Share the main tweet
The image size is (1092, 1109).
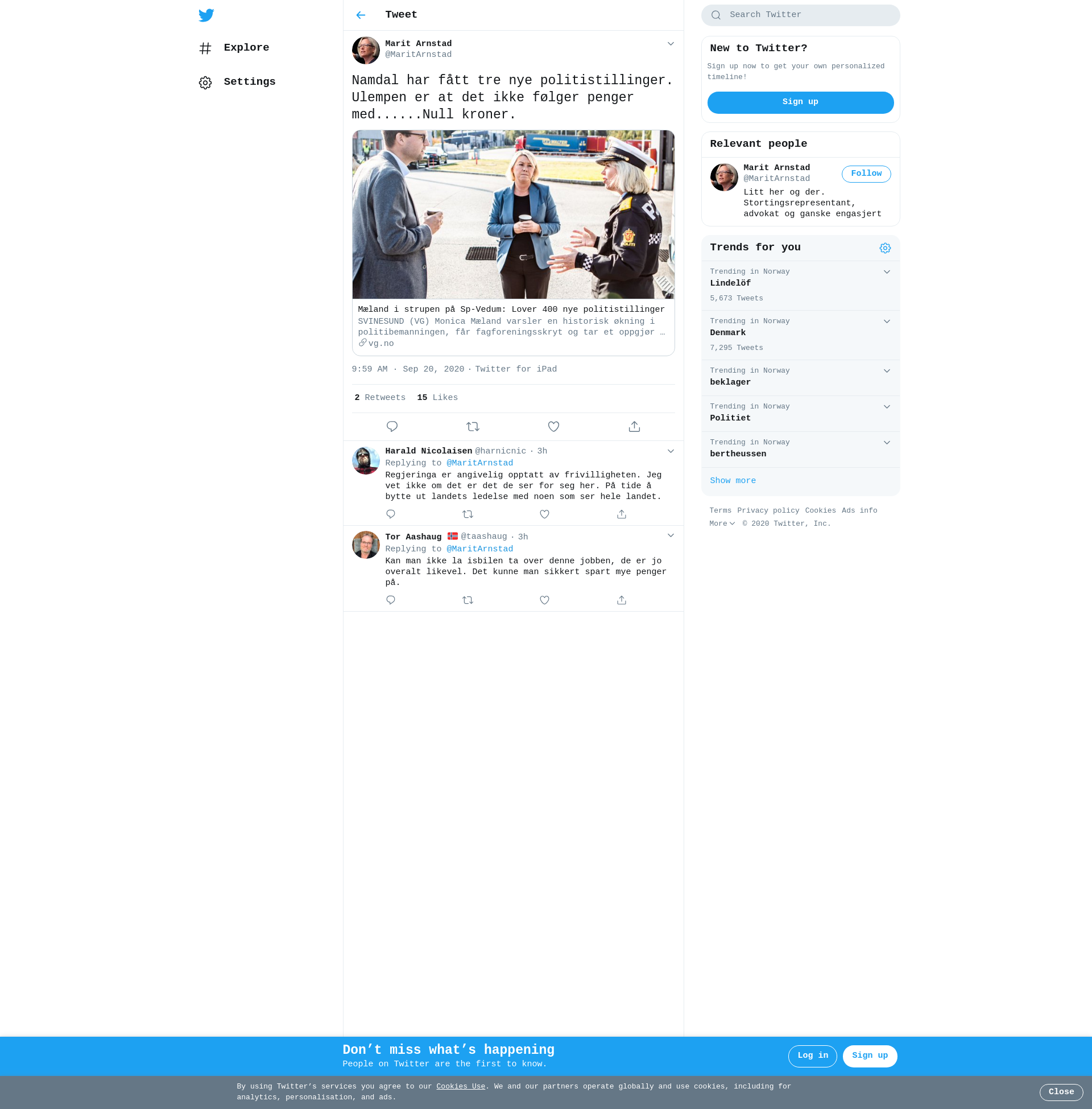pyautogui.click(x=634, y=426)
